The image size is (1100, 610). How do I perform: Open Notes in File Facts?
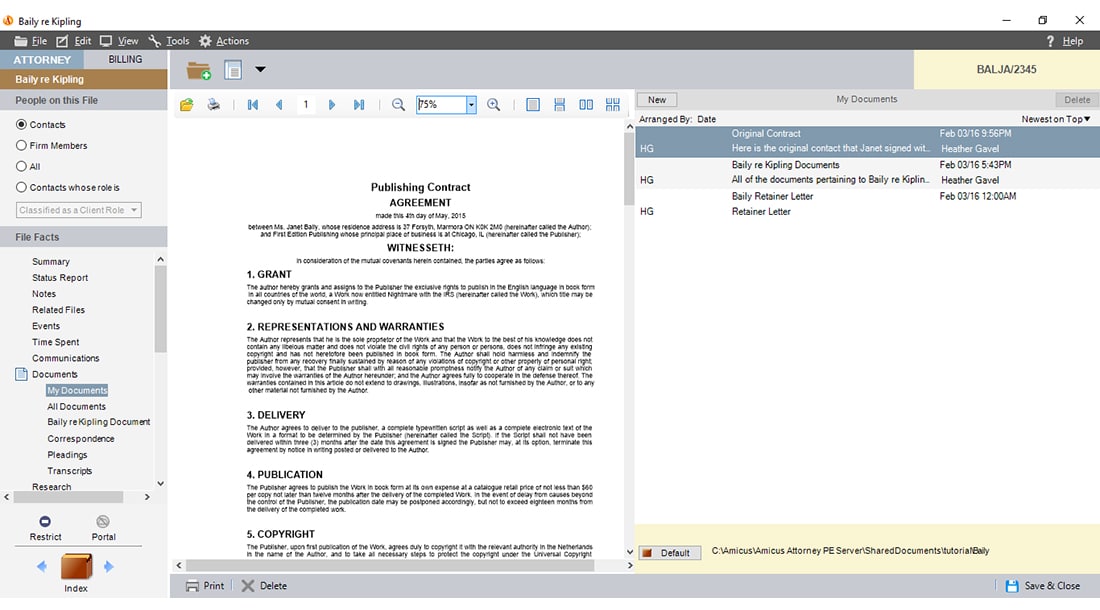coord(43,294)
